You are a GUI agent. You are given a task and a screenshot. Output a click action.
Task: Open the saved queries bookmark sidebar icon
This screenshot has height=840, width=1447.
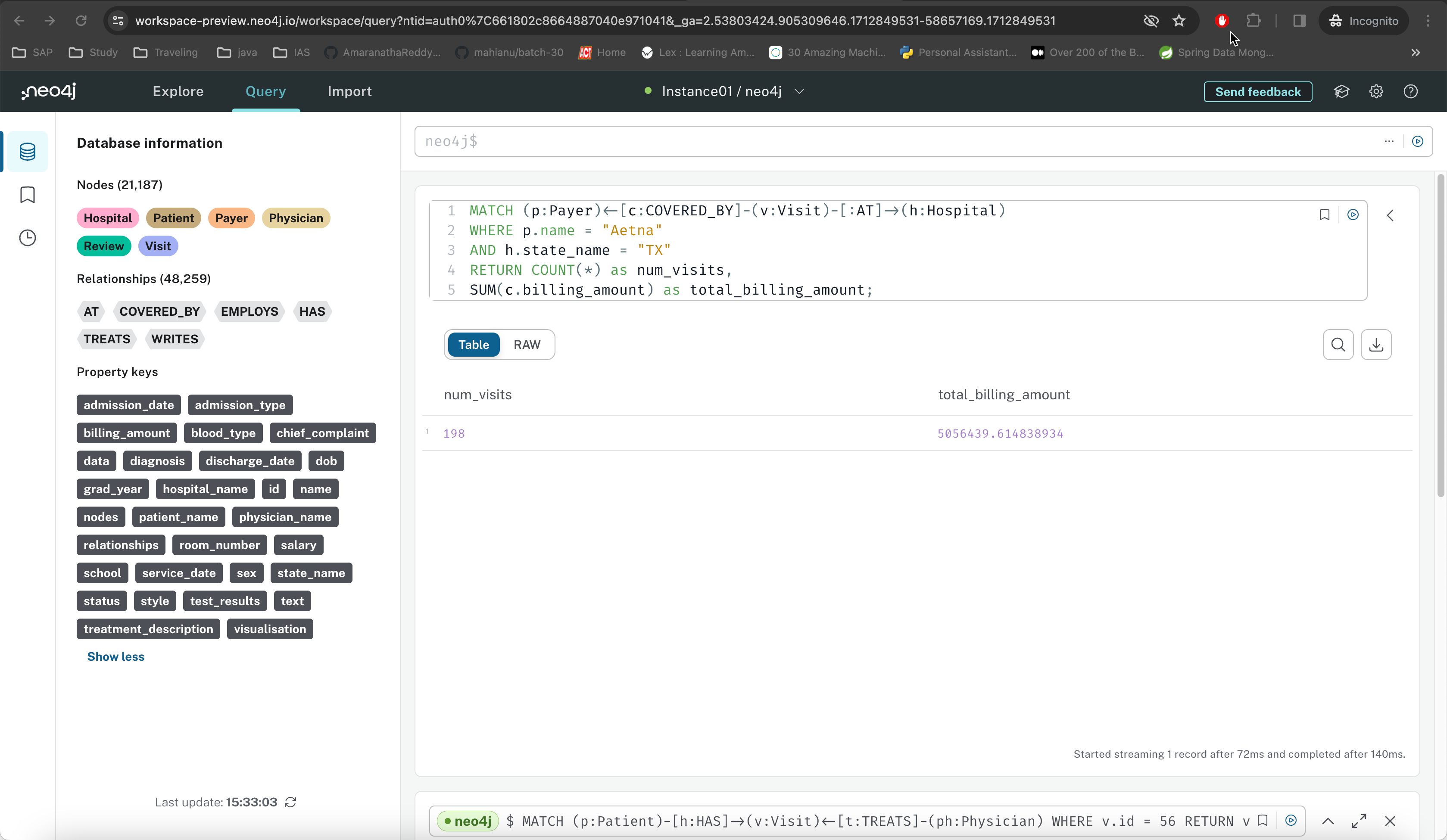pyautogui.click(x=27, y=195)
